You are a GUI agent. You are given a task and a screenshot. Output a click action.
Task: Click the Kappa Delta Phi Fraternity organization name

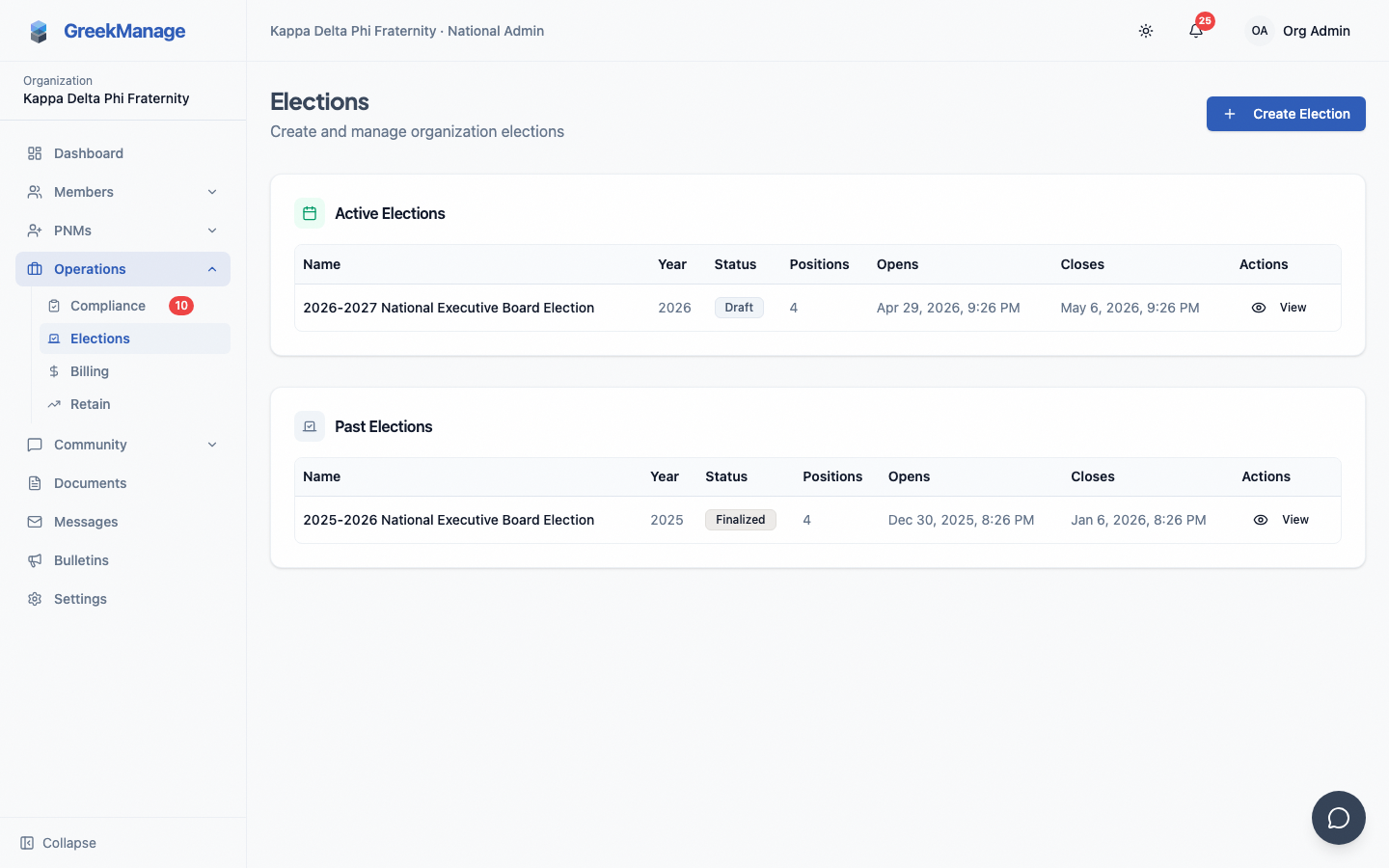tap(106, 98)
